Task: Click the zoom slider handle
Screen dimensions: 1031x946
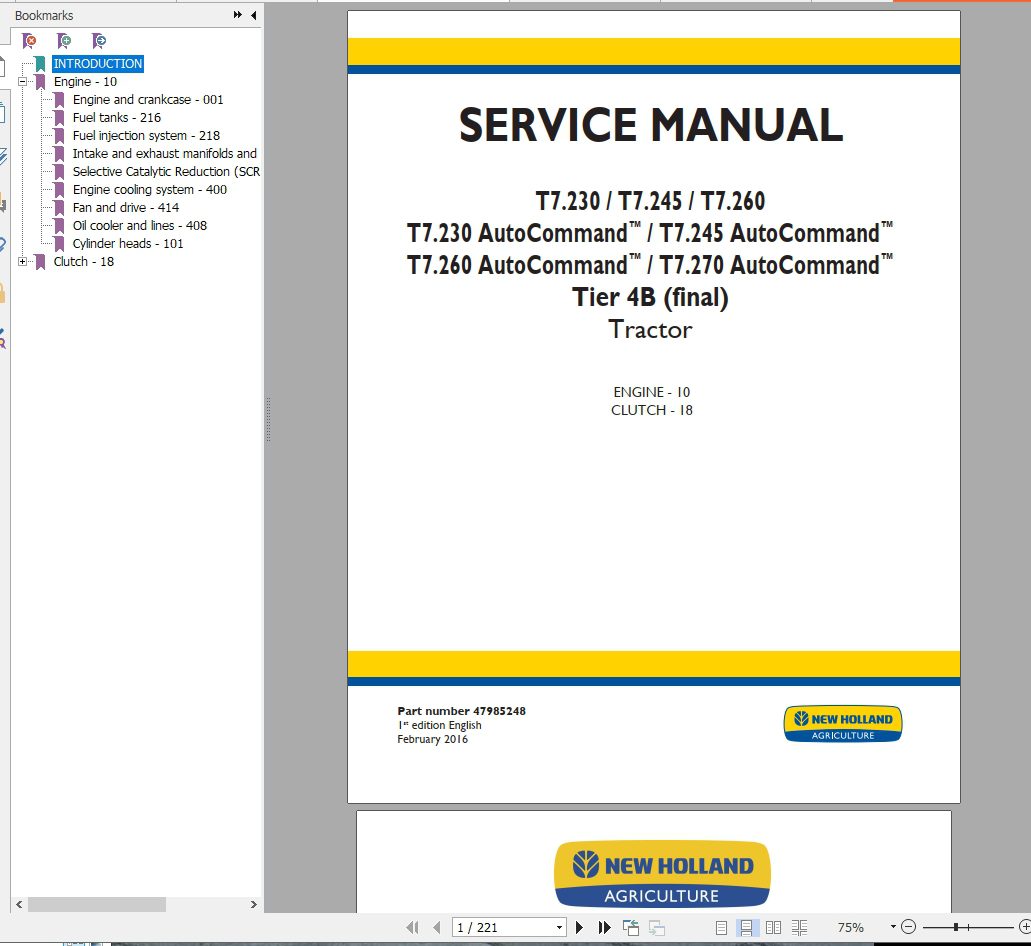Action: 955,927
